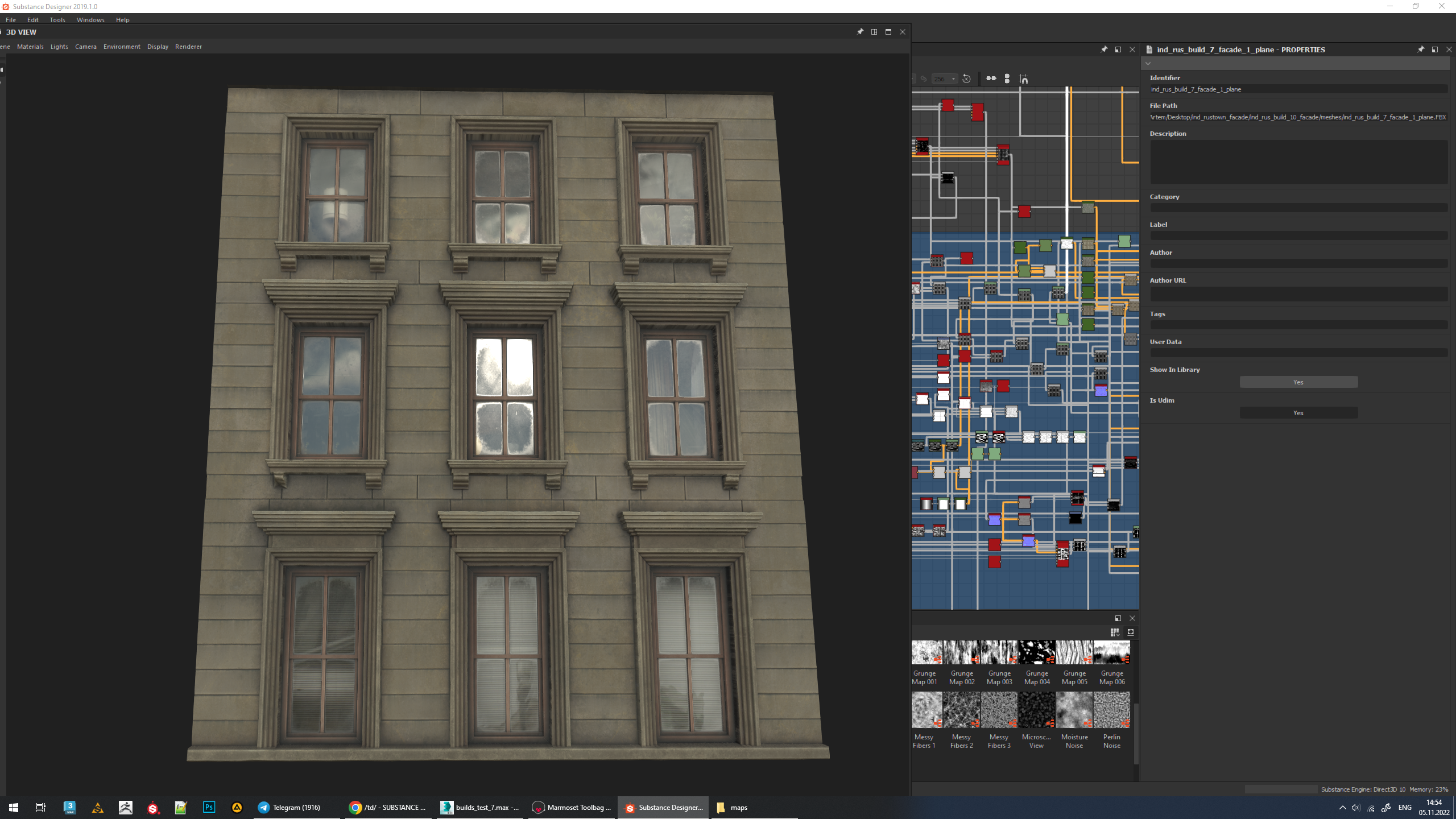The width and height of the screenshot is (1456, 819).
Task: Open Photoshop from the taskbar
Action: coord(209,807)
